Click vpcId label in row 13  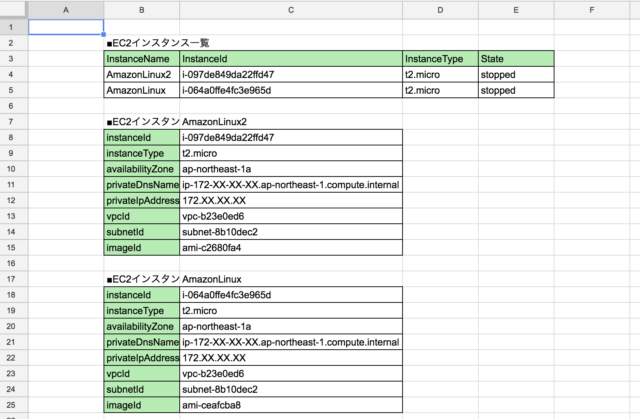tap(142, 216)
